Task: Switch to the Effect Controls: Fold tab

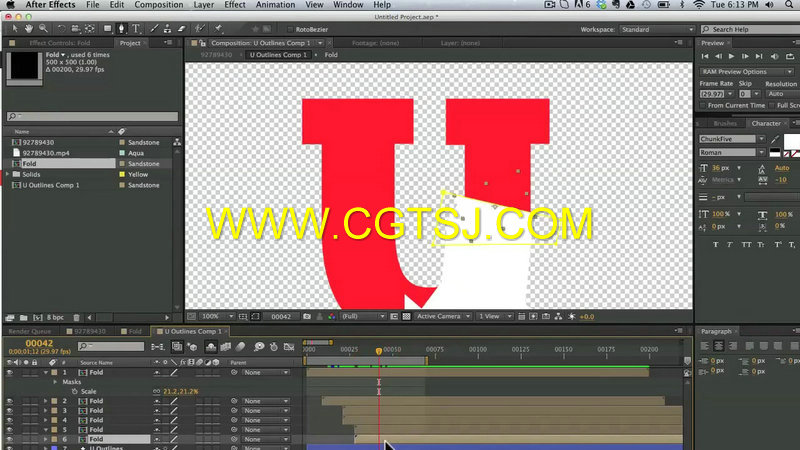Action: click(x=60, y=43)
